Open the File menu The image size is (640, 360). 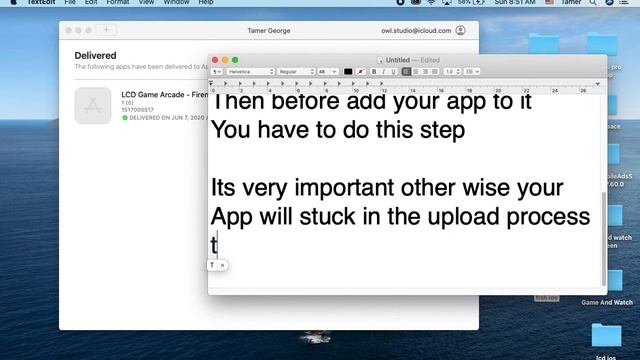(70, 2)
